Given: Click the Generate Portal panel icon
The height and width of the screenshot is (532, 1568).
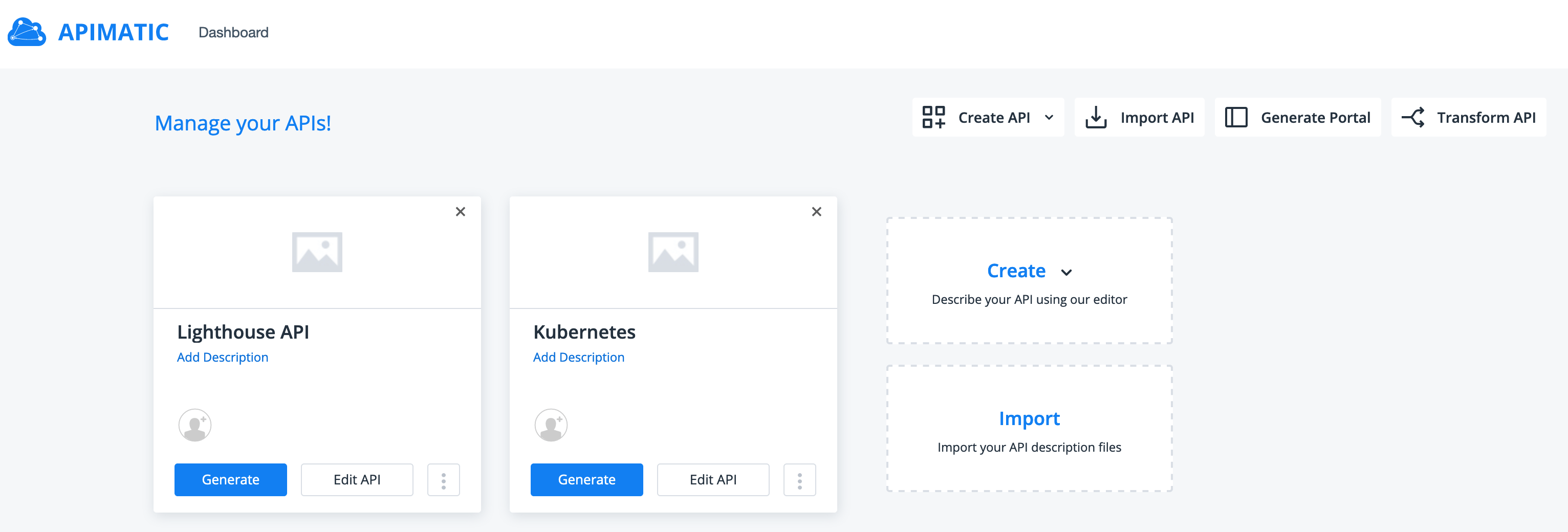Looking at the screenshot, I should point(1237,117).
